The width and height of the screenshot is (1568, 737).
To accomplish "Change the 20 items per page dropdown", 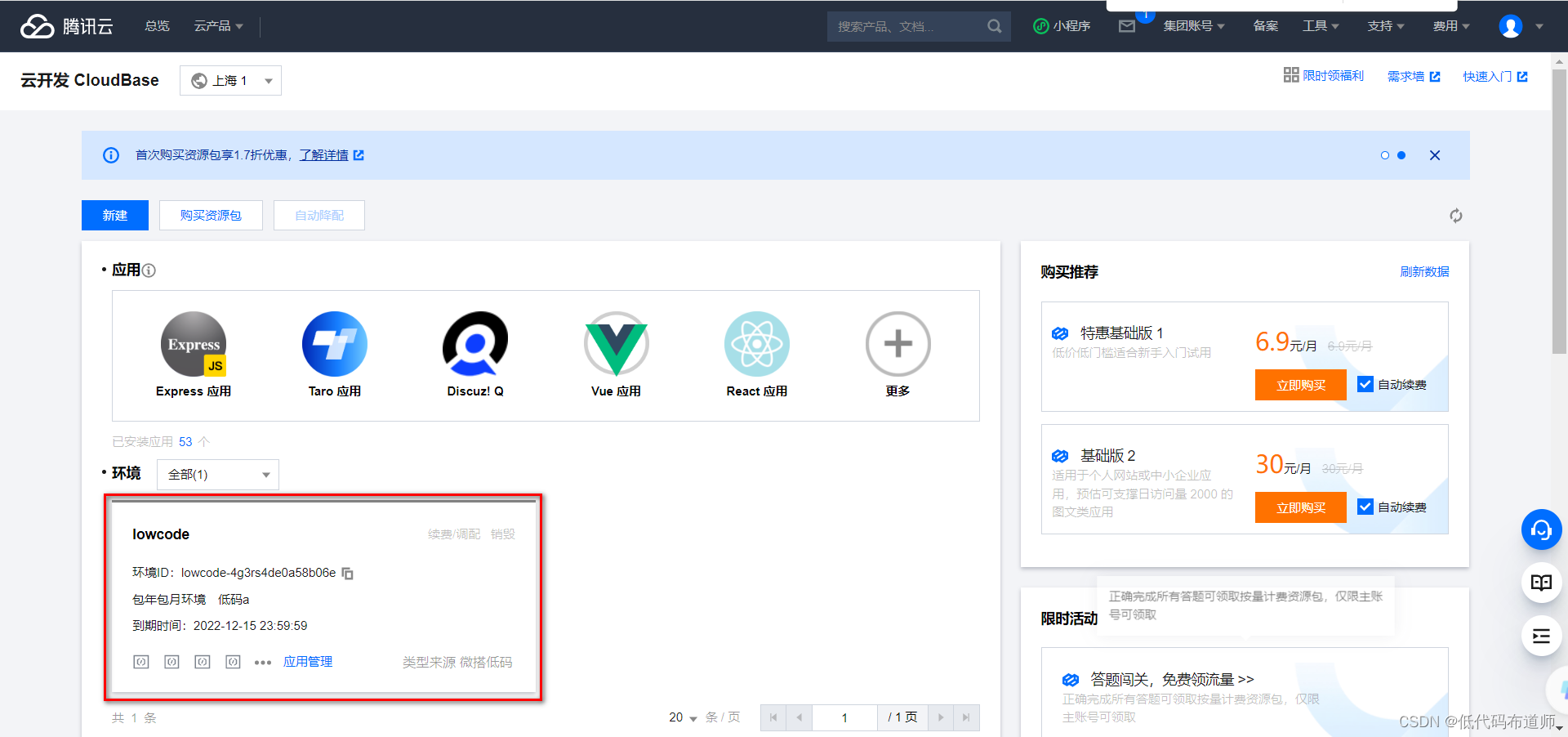I will (683, 717).
